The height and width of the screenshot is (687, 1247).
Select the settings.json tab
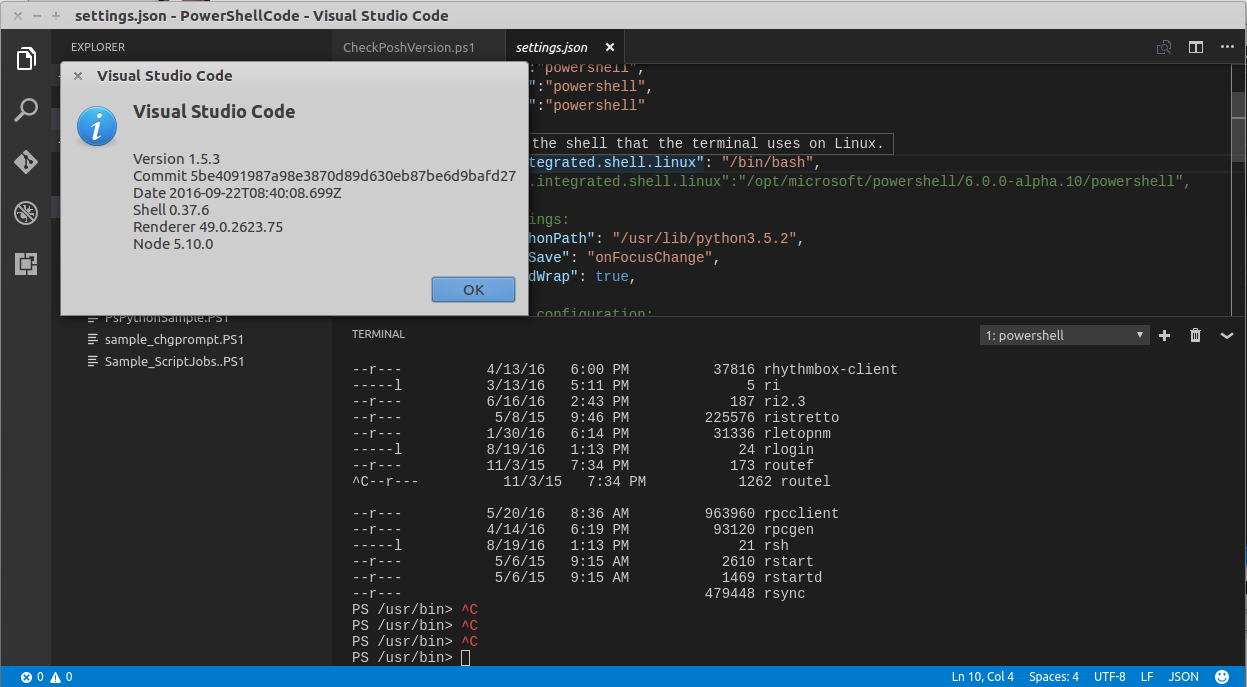pos(552,46)
